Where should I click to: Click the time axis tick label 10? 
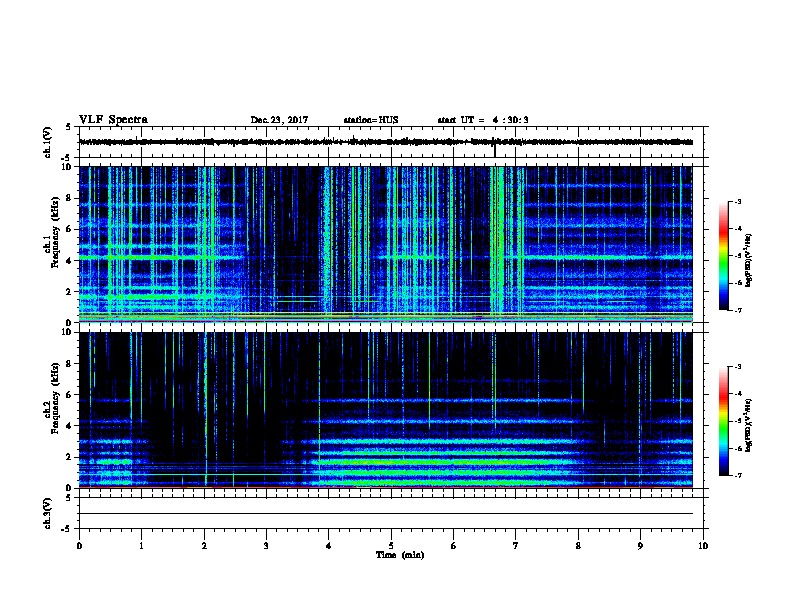pyautogui.click(x=703, y=545)
